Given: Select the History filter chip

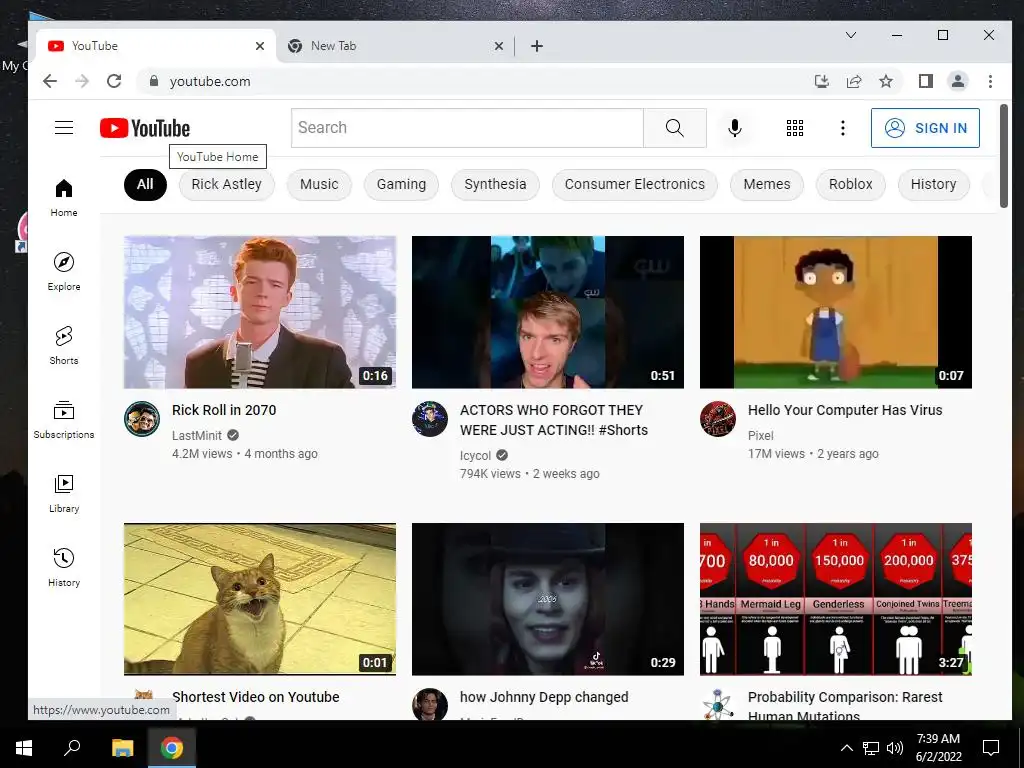Looking at the screenshot, I should click(x=933, y=184).
